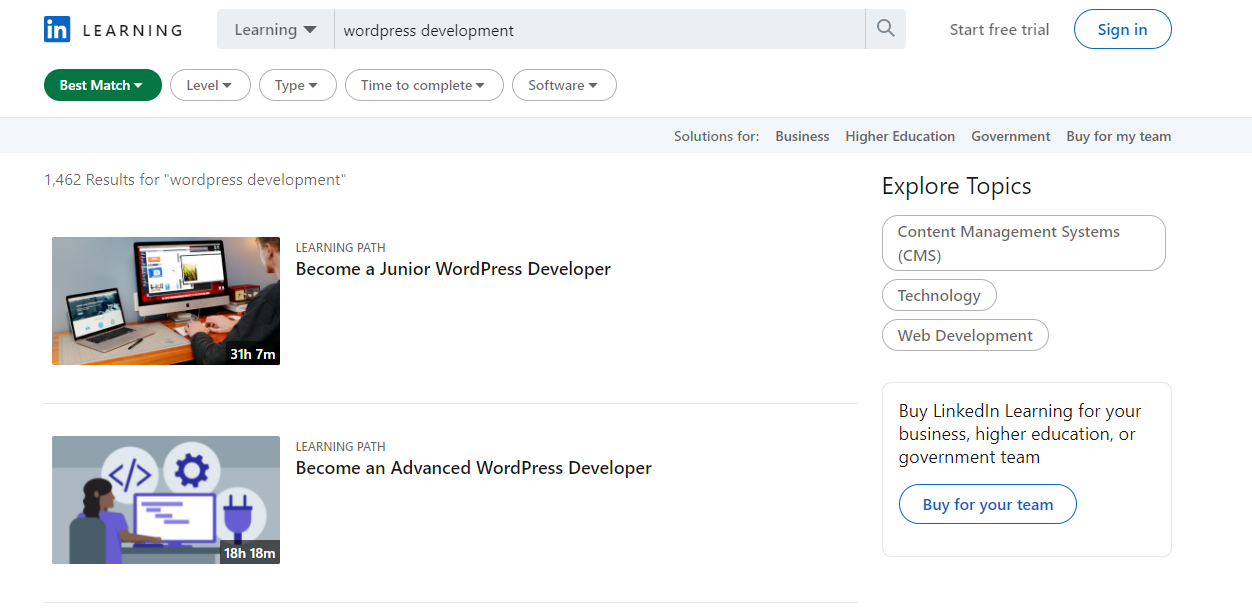
Task: Select the Web Development topic
Action: click(x=965, y=335)
